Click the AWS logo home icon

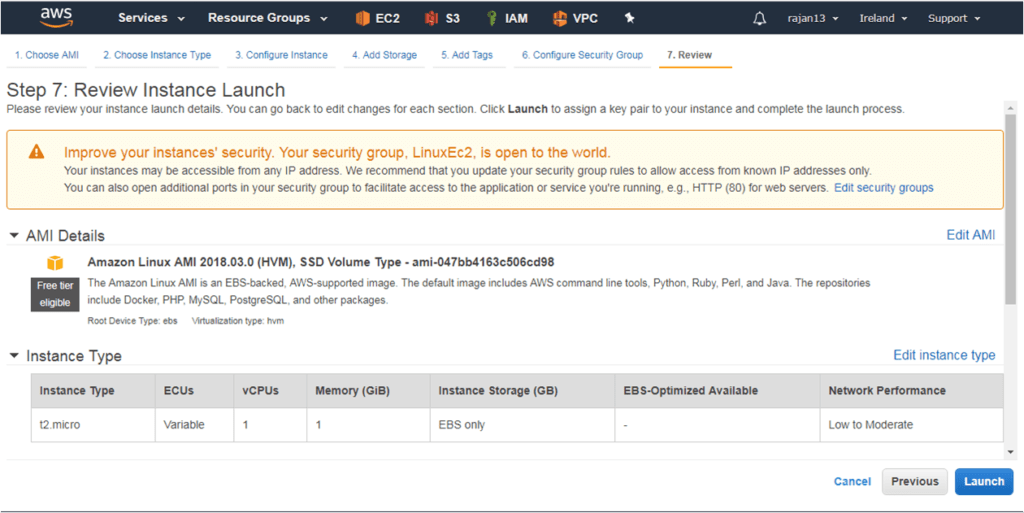point(55,18)
